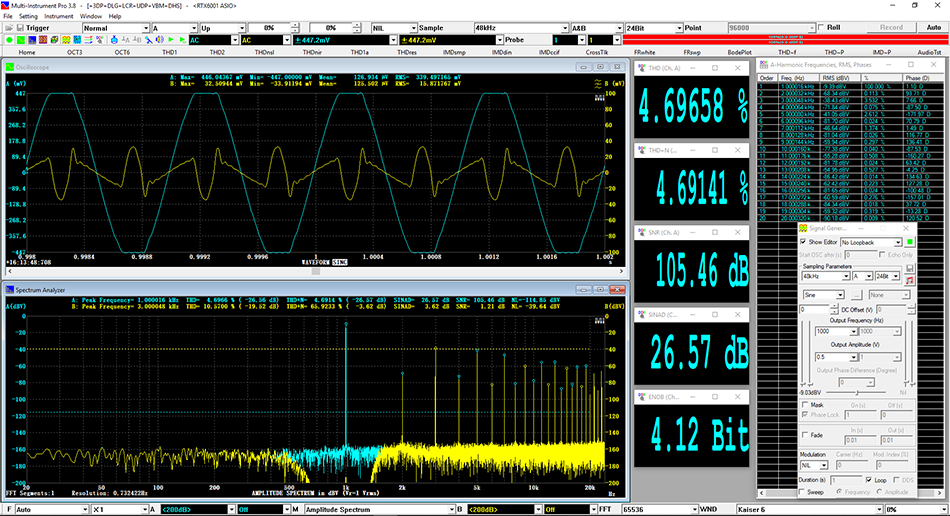The width and height of the screenshot is (950, 516).
Task: Click the second green cyclic play icon
Action: click(x=182, y=40)
